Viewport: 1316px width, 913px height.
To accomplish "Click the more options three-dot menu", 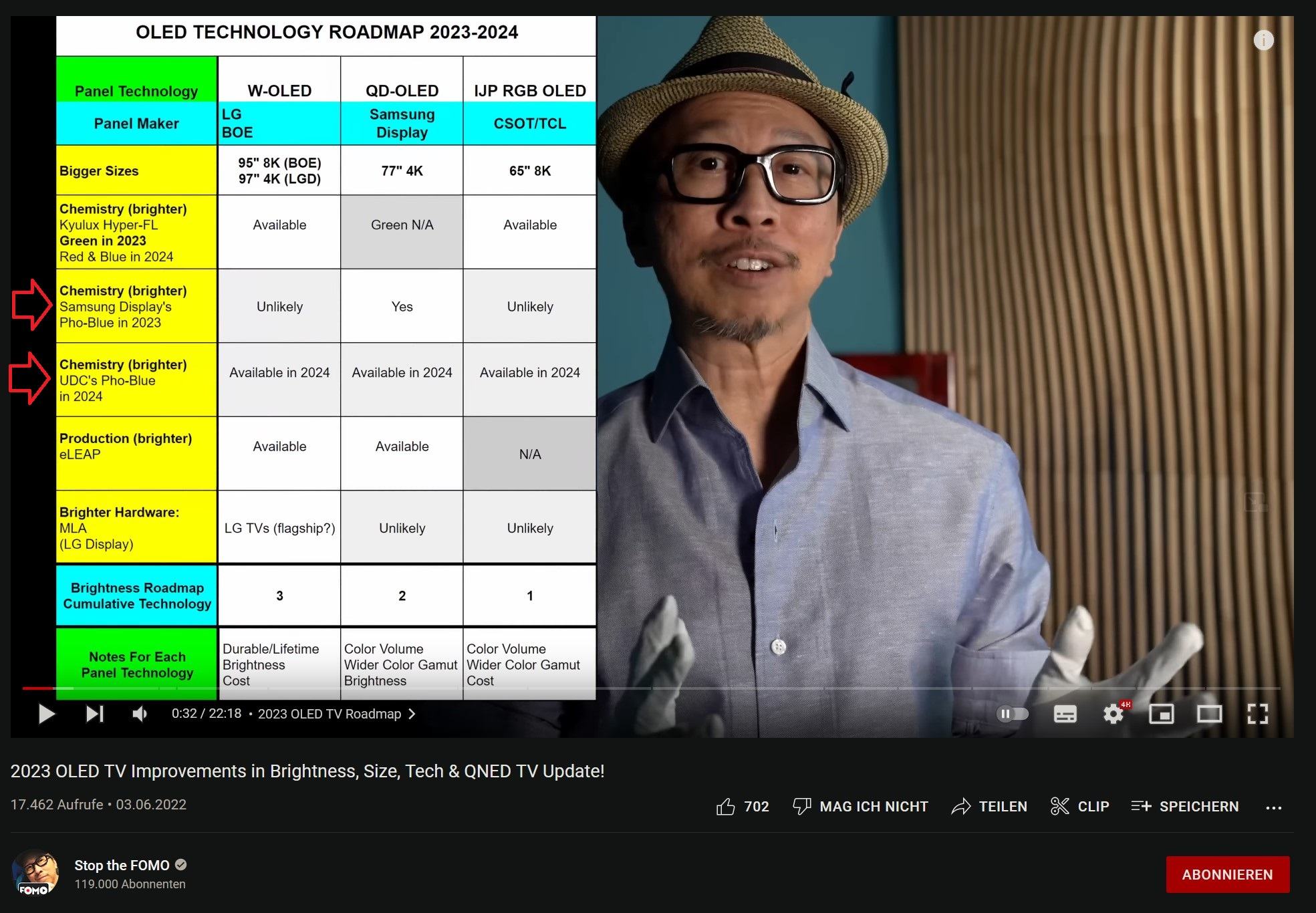I will [x=1277, y=806].
